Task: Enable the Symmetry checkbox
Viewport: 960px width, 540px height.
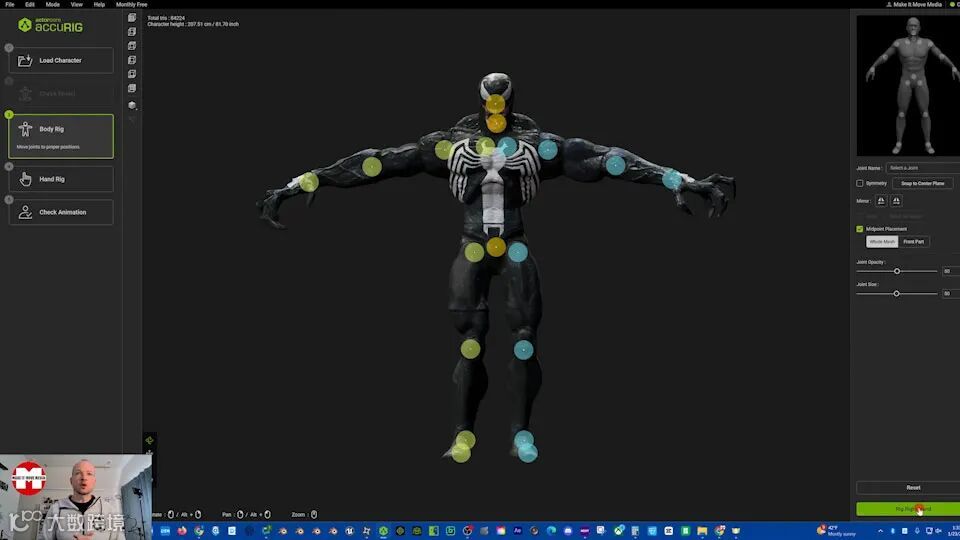Action: point(860,183)
